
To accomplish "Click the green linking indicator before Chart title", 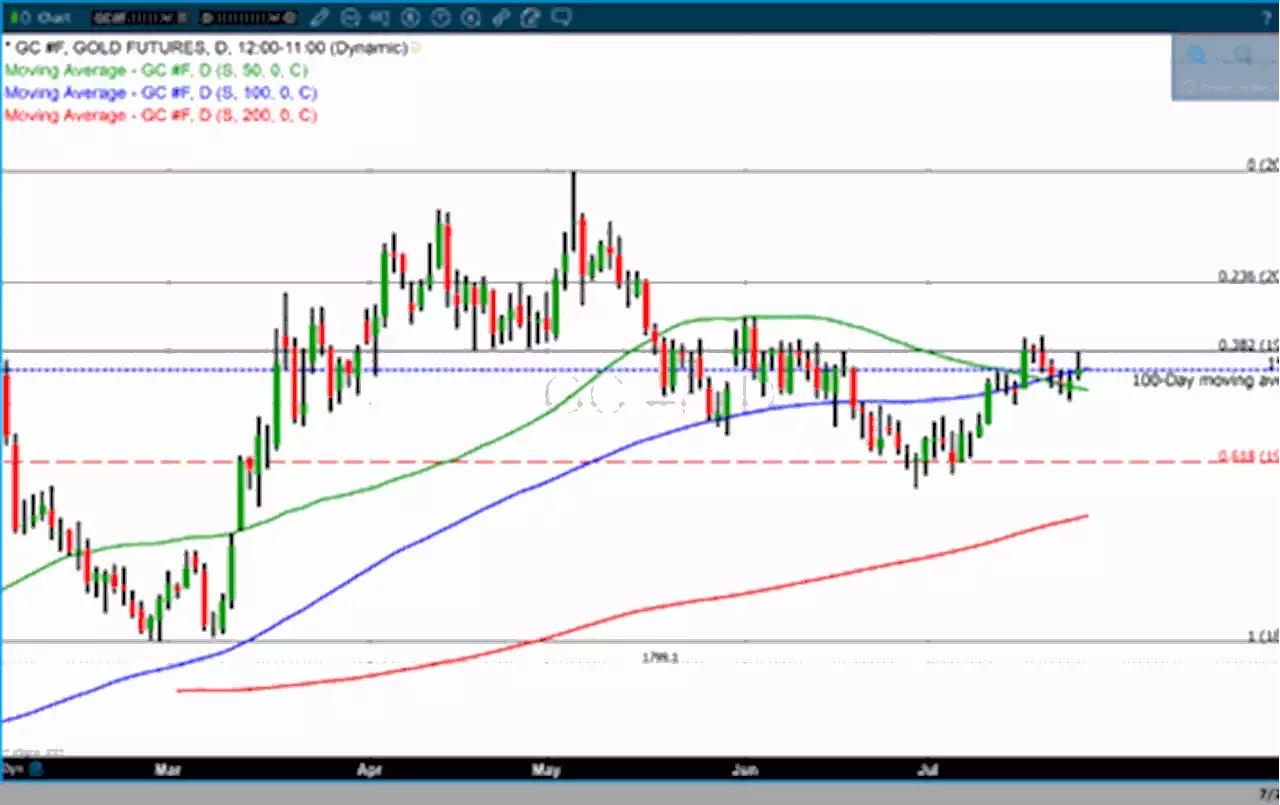I will [x=14, y=17].
